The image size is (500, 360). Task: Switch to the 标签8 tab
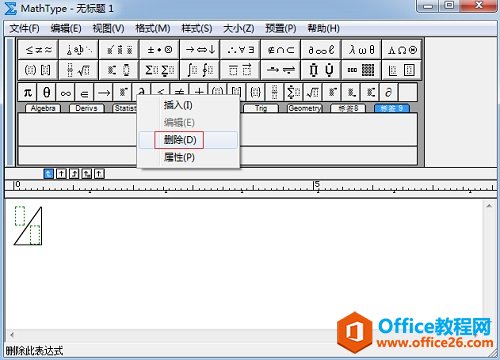coord(348,108)
